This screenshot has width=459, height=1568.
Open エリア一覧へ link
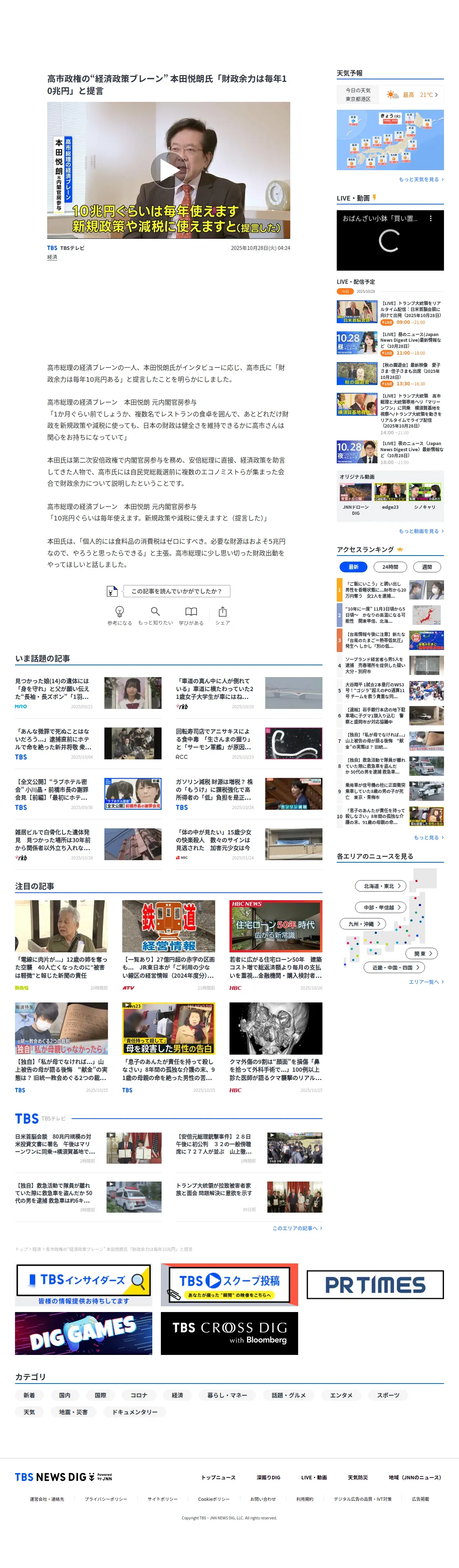pyautogui.click(x=426, y=982)
